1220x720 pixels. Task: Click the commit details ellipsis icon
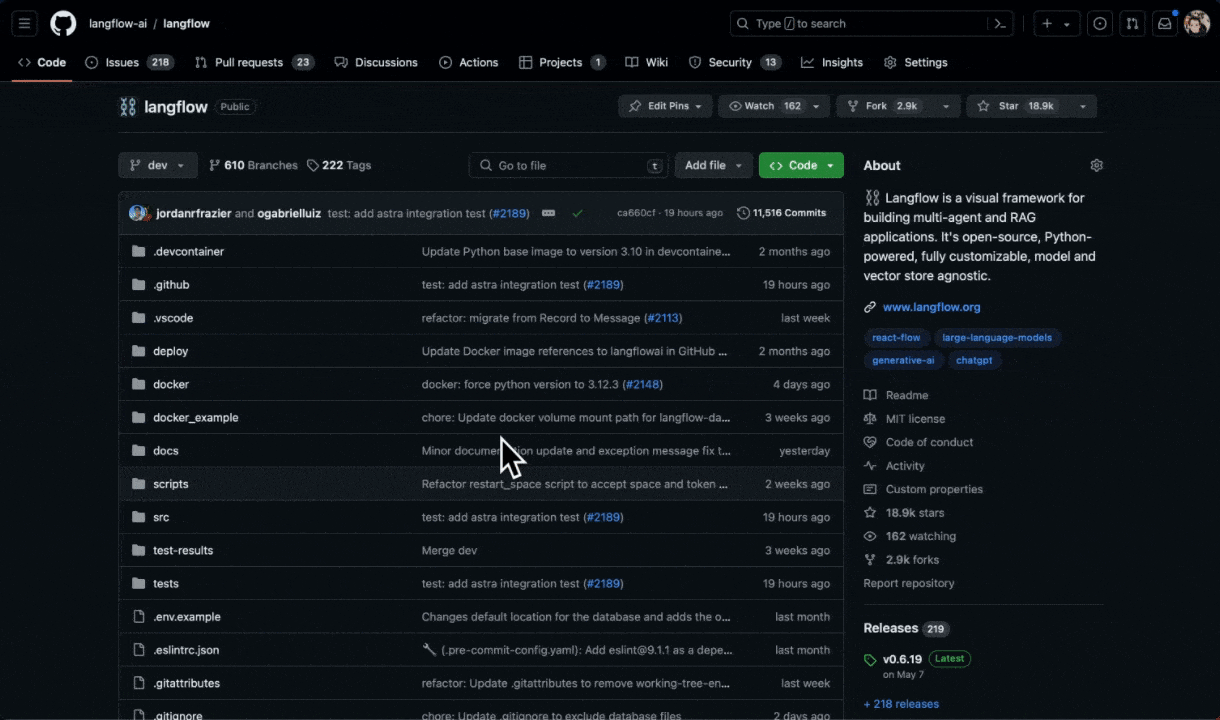548,213
